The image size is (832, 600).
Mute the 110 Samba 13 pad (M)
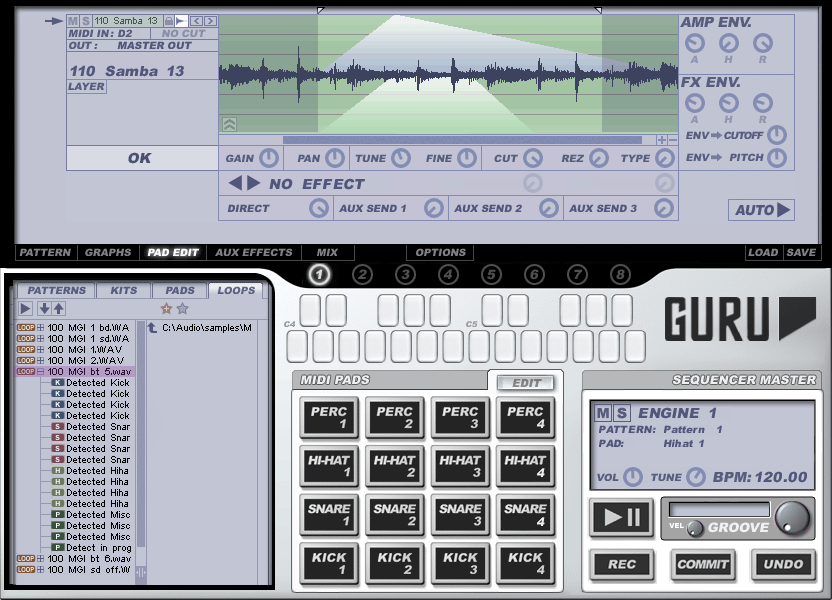tap(73, 21)
